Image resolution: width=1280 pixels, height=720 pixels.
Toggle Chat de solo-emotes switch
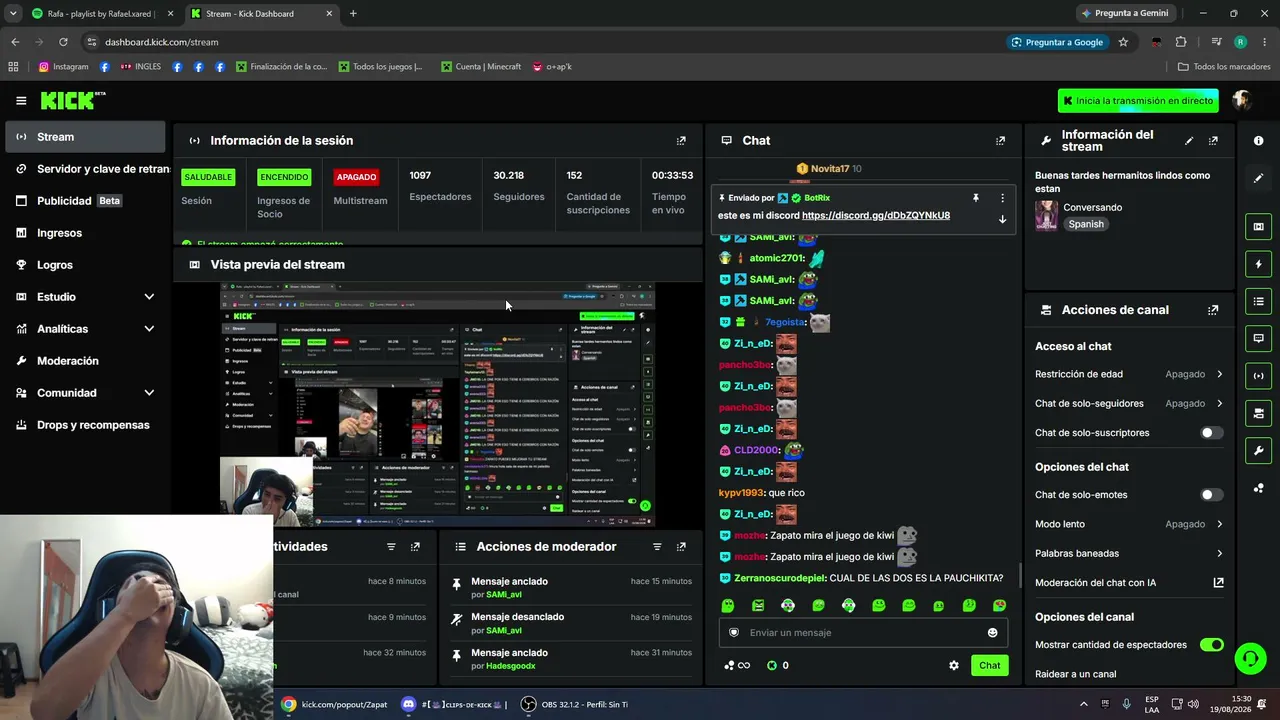pos(1211,495)
